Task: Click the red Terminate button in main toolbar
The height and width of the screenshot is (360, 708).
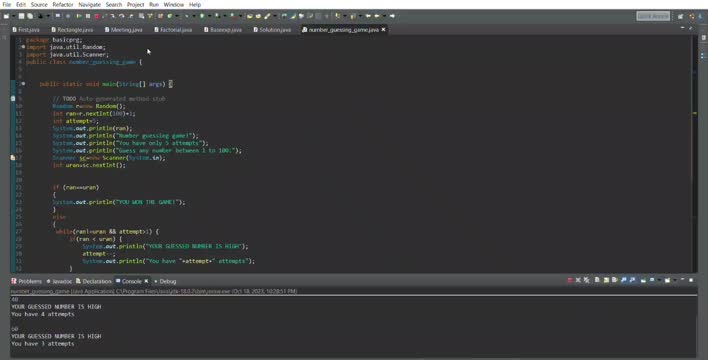Action: pyautogui.click(x=97, y=16)
